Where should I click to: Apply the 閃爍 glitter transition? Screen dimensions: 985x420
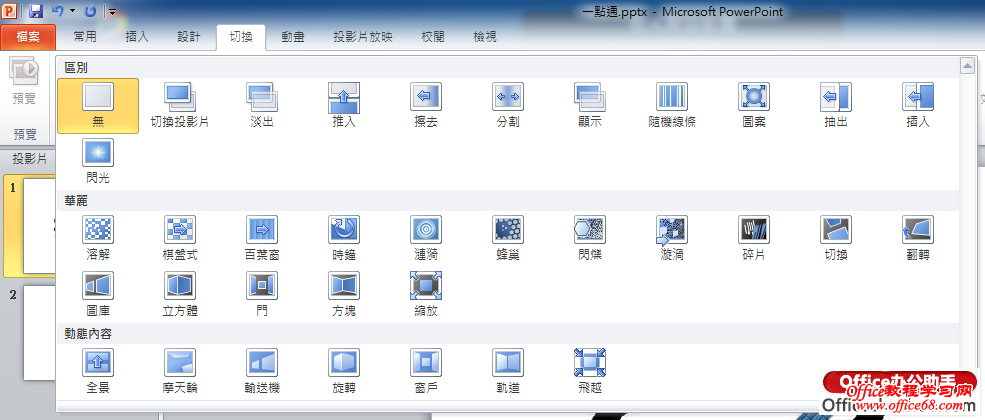tap(590, 239)
